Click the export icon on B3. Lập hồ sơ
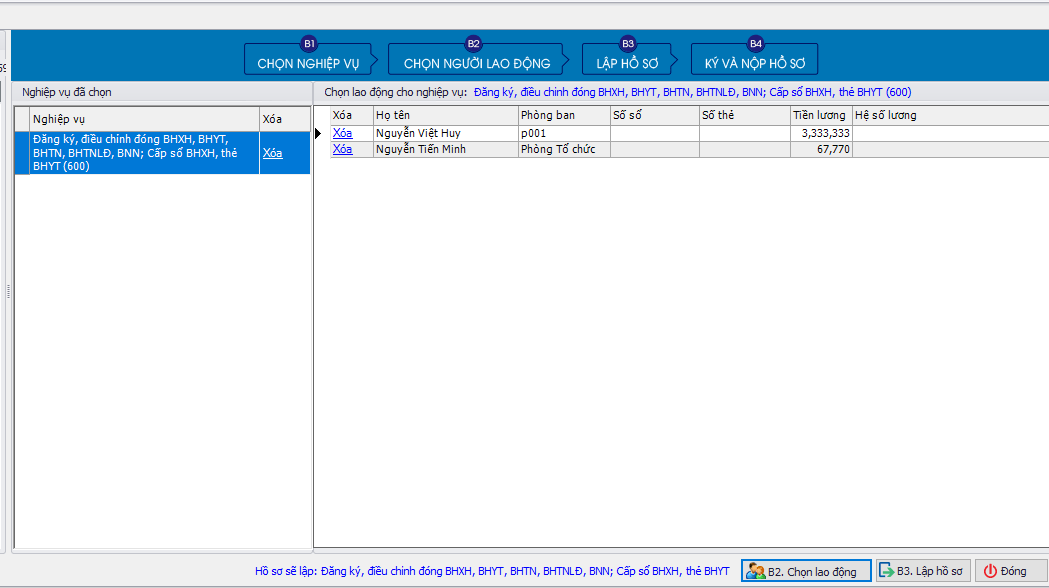Image resolution: width=1049 pixels, height=588 pixels. point(886,571)
